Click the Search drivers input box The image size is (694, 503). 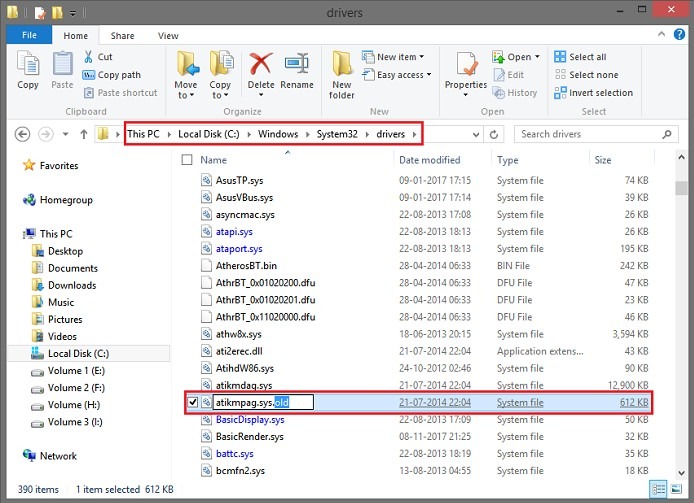(x=583, y=134)
